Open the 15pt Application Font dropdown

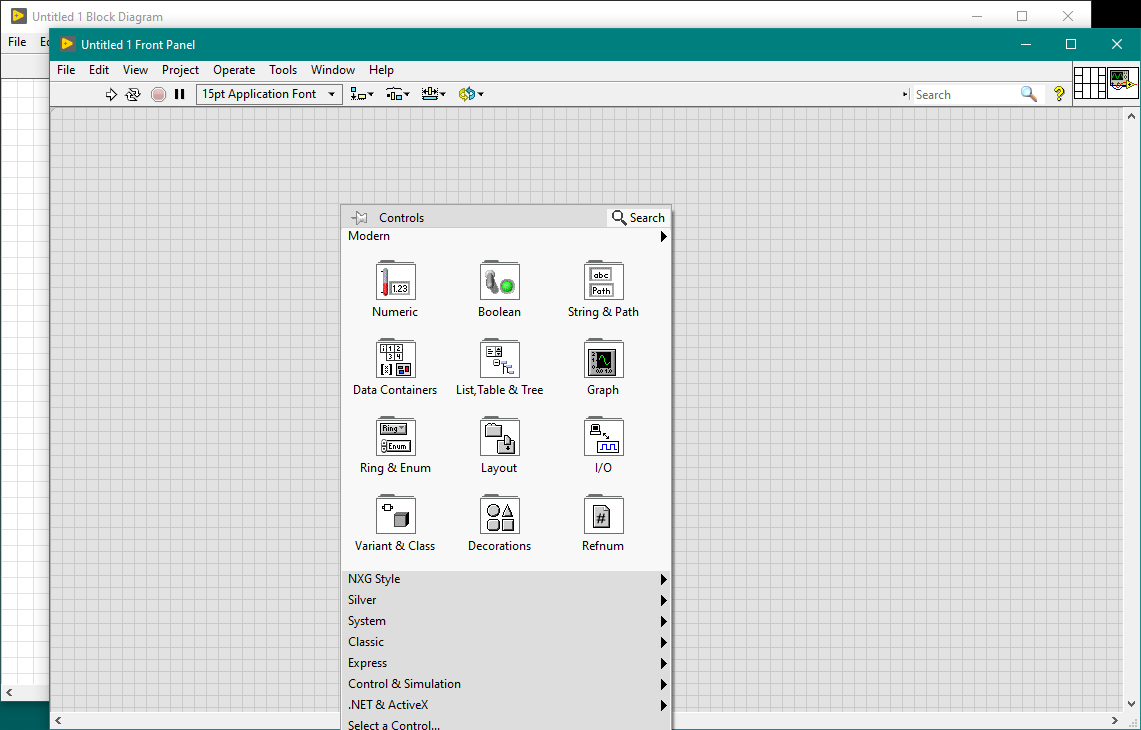point(269,94)
